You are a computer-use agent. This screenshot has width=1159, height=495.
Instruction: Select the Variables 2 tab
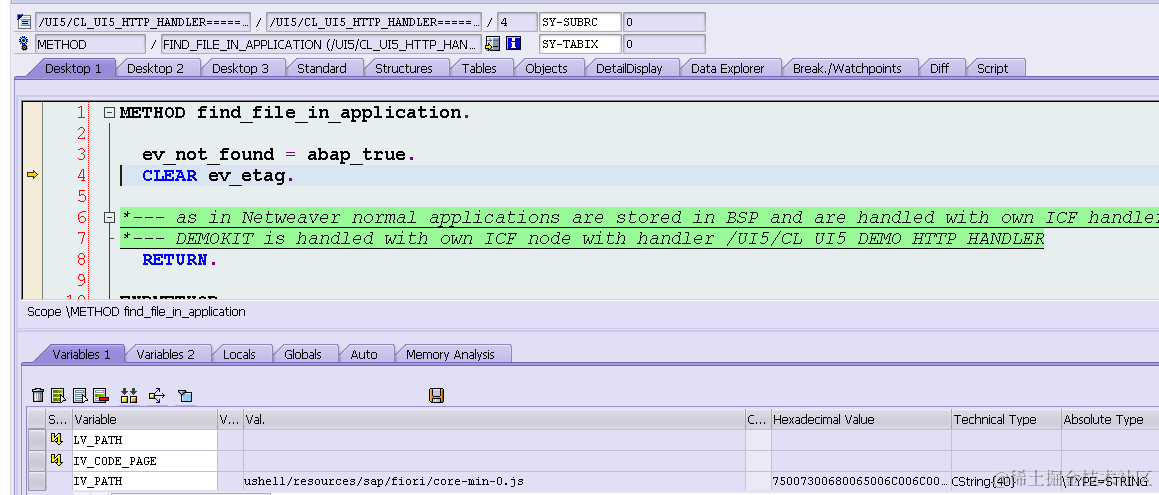click(x=166, y=354)
